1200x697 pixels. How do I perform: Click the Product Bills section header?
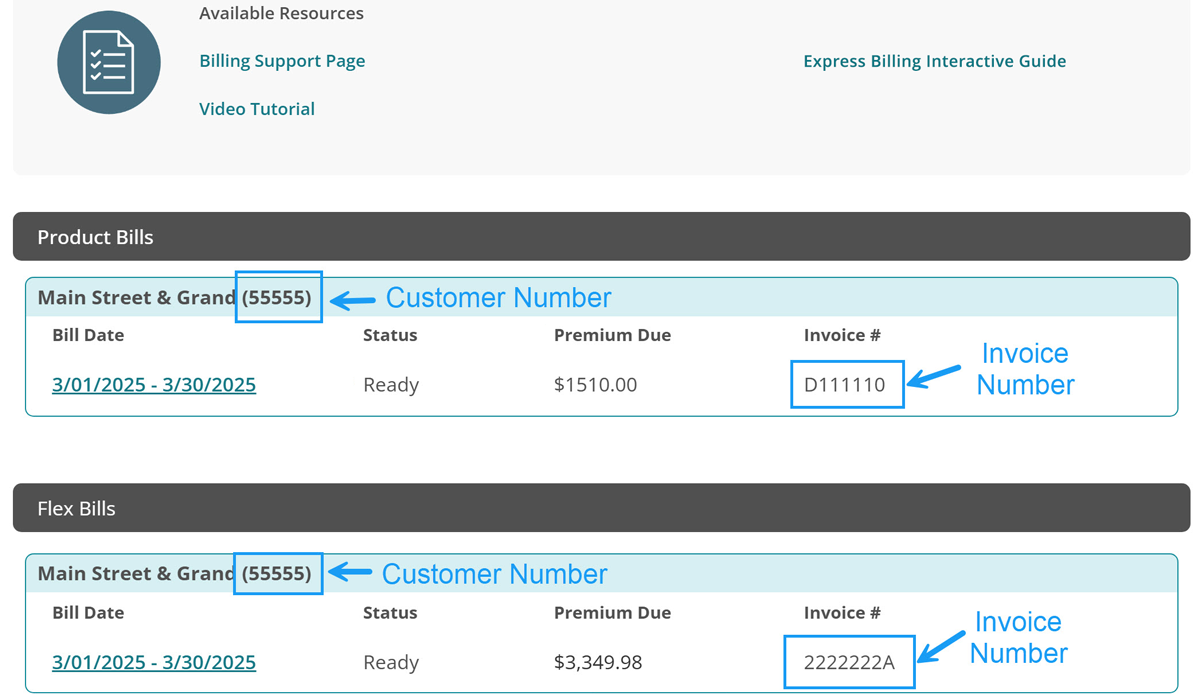(x=95, y=237)
